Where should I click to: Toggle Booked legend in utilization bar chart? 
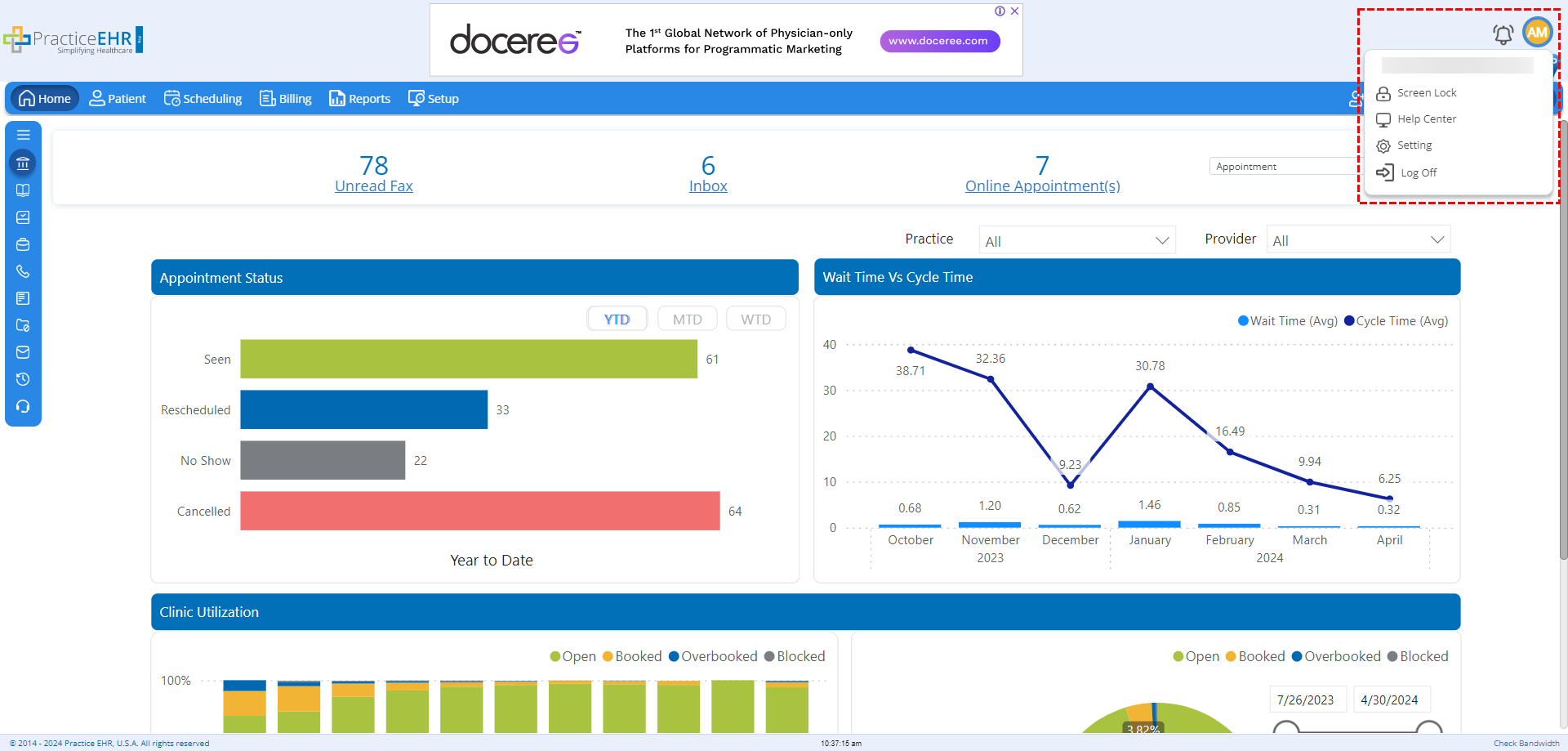click(632, 656)
